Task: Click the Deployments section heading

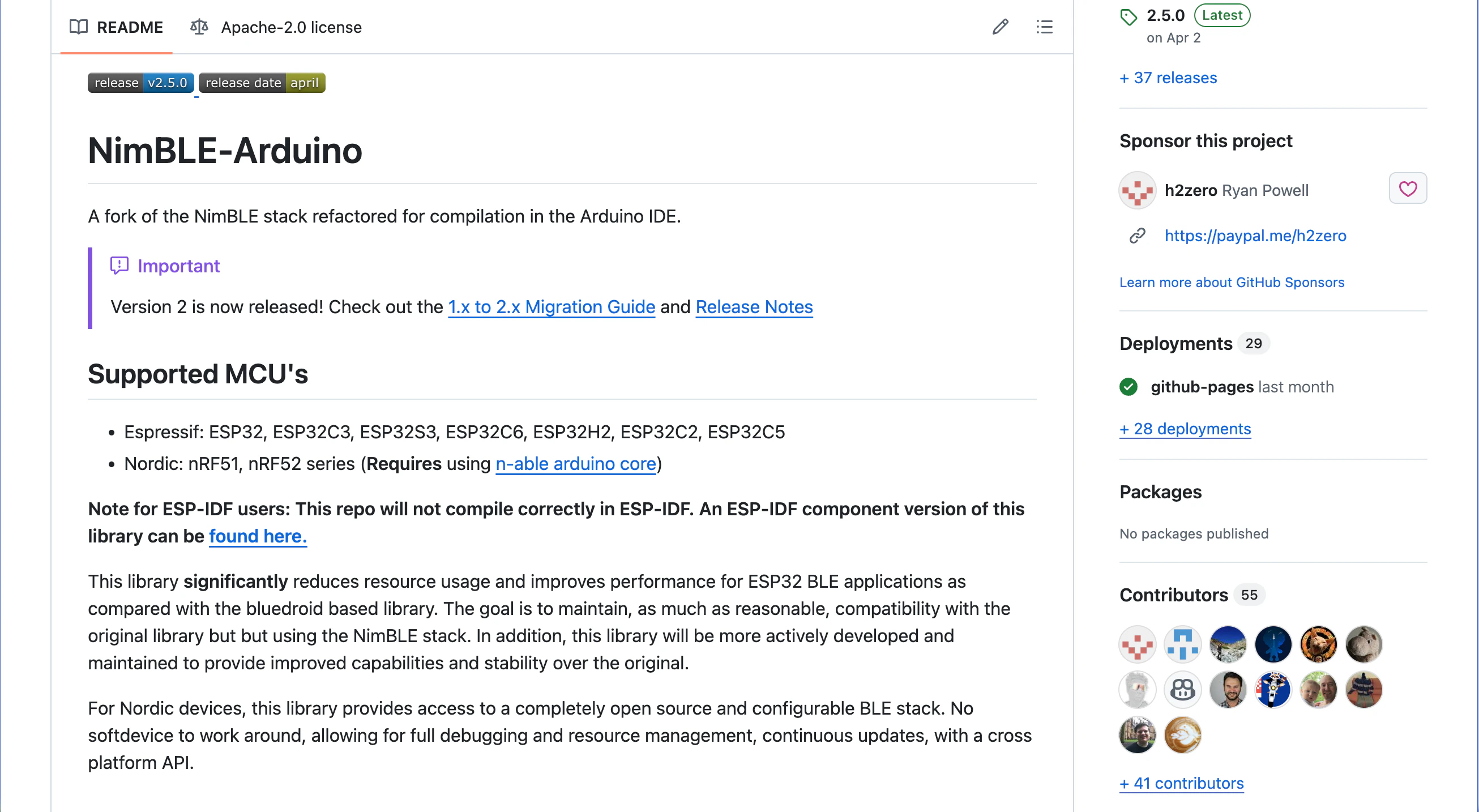Action: [x=1175, y=343]
